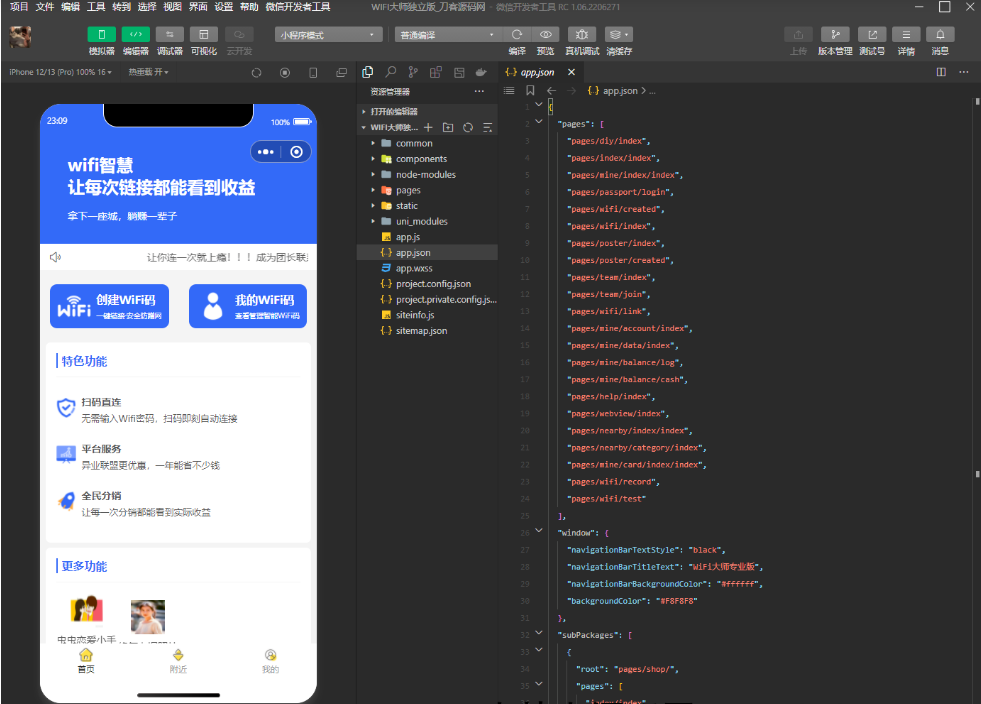Open version management
981x704 pixels.
click(x=835, y=34)
